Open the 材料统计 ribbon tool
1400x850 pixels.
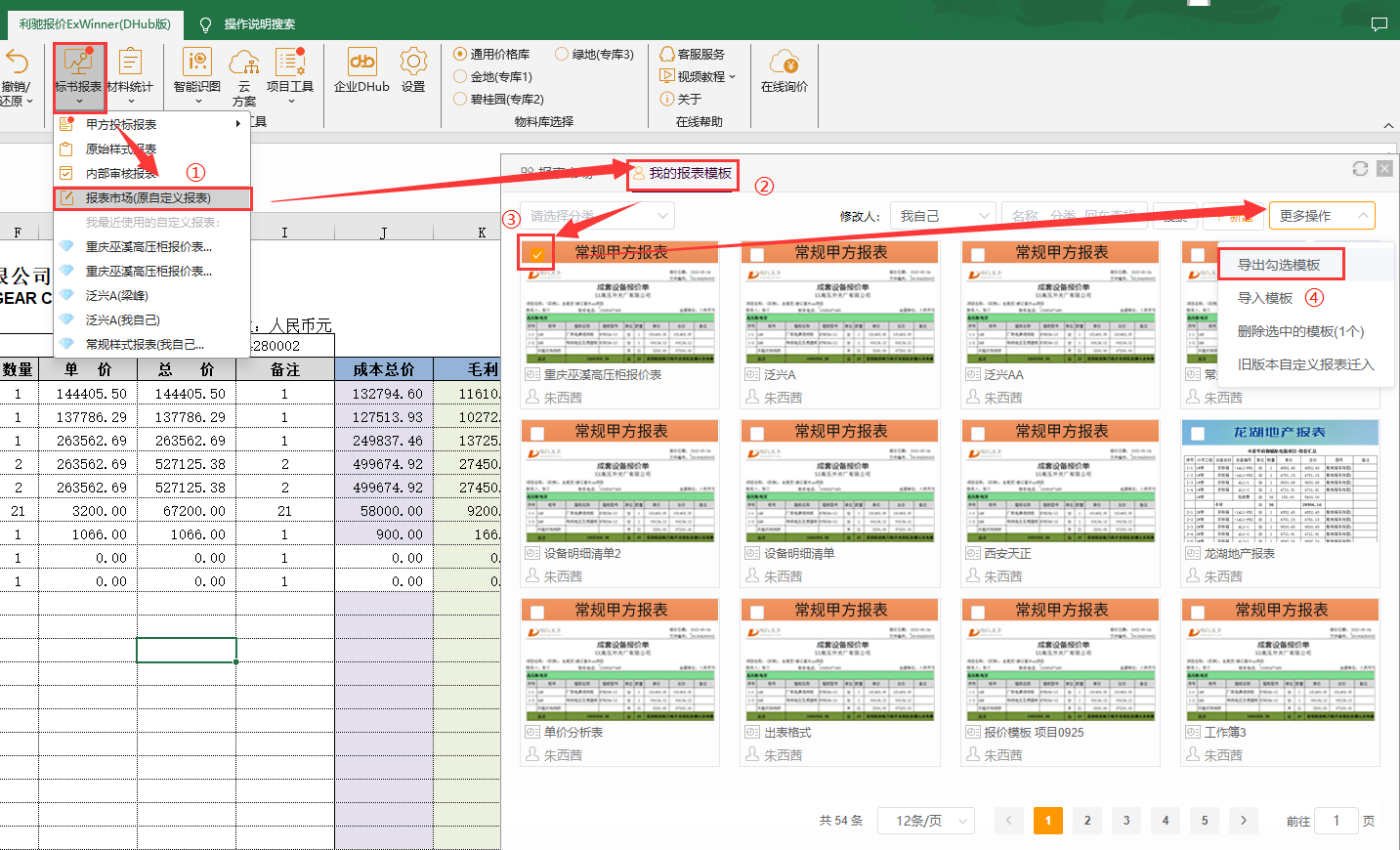coord(130,76)
